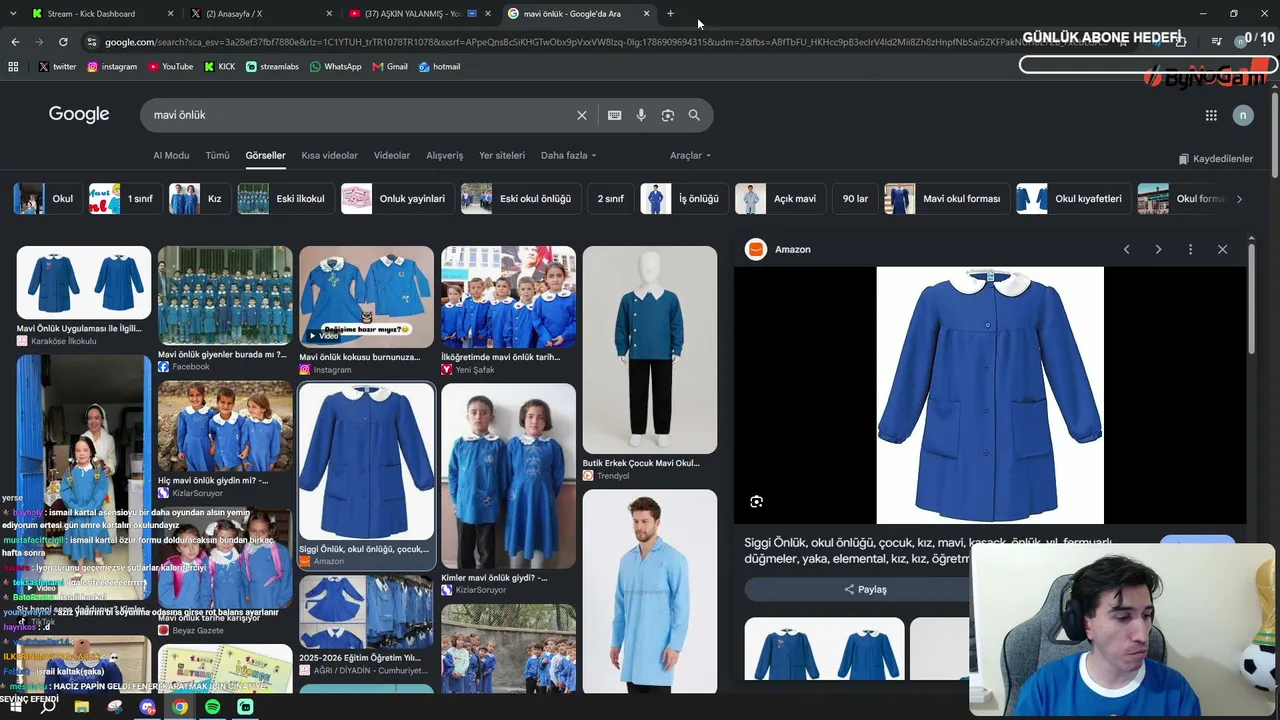Viewport: 1280px width, 720px height.
Task: Click the magnifier search submit icon
Action: [x=694, y=115]
